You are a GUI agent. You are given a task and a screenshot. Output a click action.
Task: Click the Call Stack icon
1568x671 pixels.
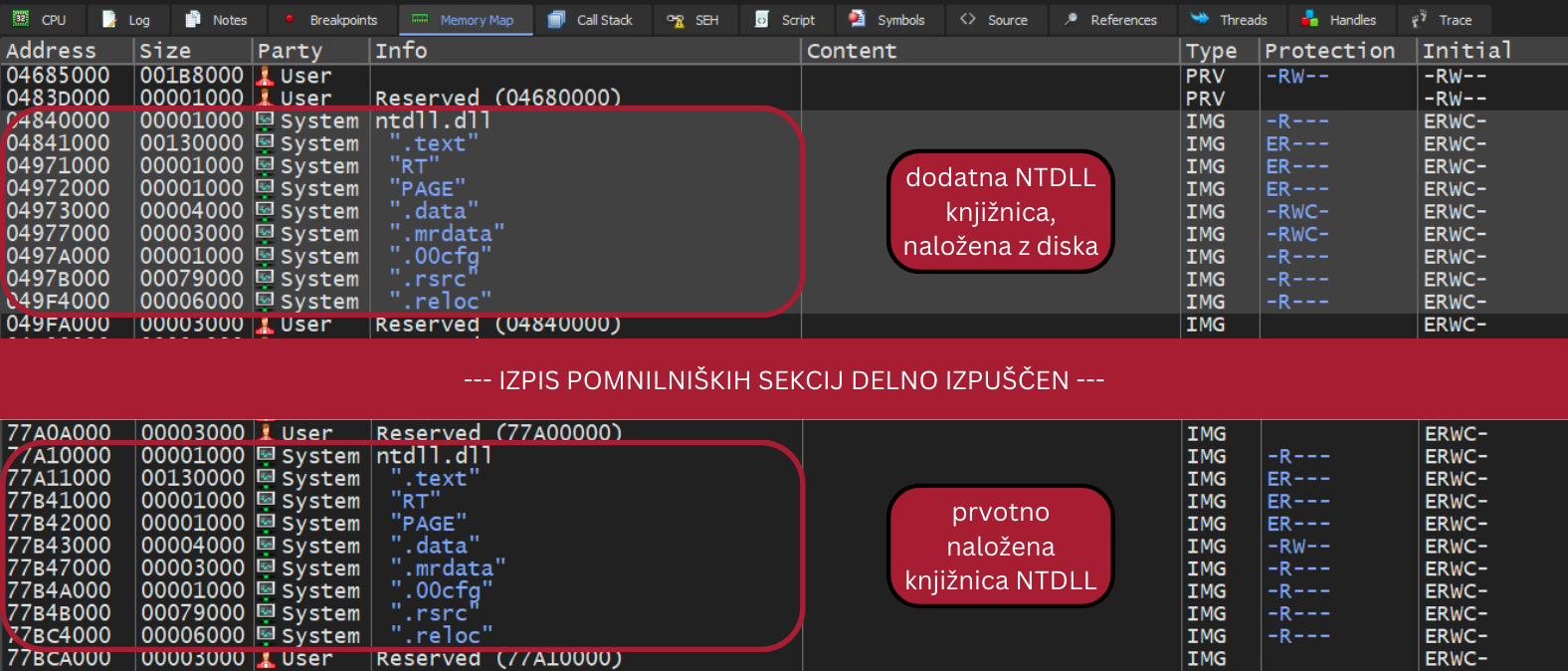(x=557, y=19)
